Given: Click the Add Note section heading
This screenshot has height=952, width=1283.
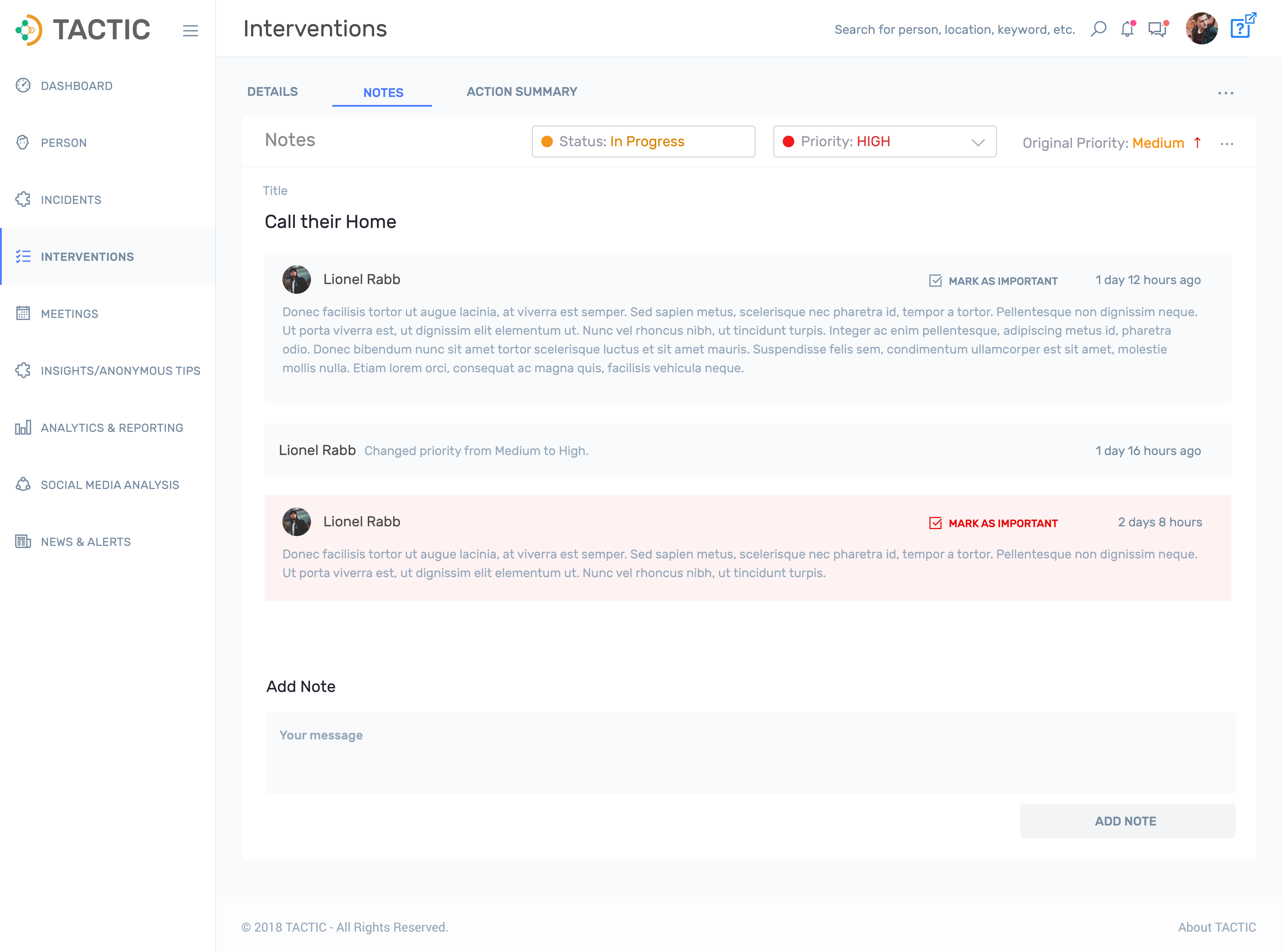Looking at the screenshot, I should point(301,686).
